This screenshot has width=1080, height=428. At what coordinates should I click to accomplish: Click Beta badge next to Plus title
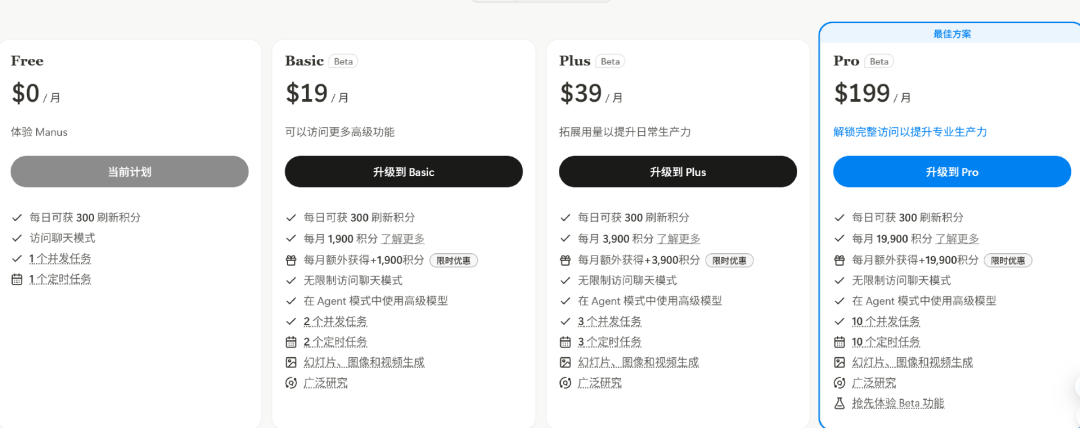pos(611,61)
